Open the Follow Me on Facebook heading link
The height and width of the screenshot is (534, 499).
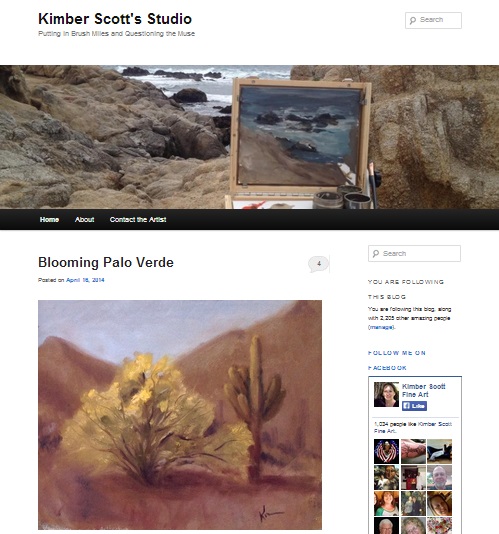tap(397, 360)
